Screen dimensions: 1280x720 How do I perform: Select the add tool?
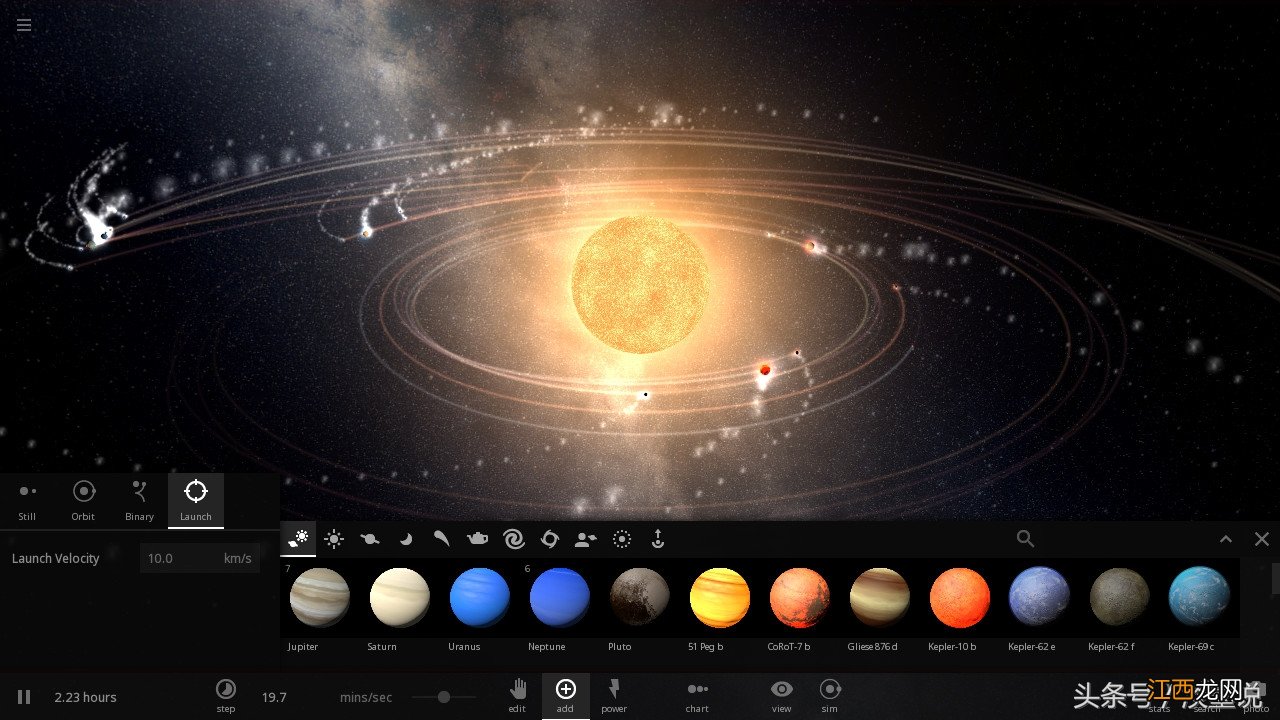click(565, 694)
